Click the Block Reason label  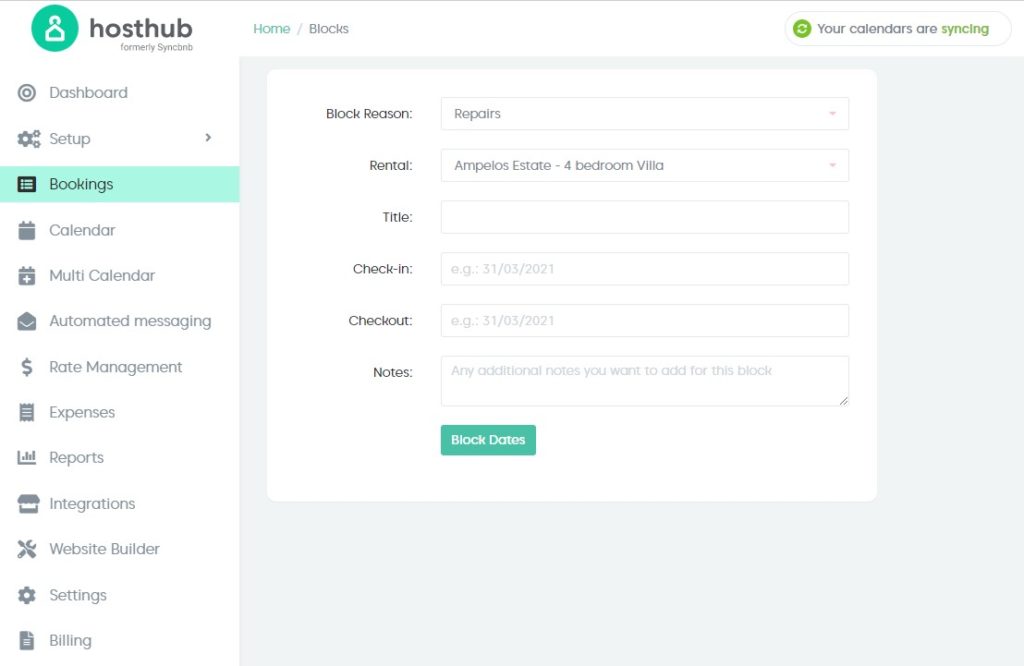click(369, 114)
